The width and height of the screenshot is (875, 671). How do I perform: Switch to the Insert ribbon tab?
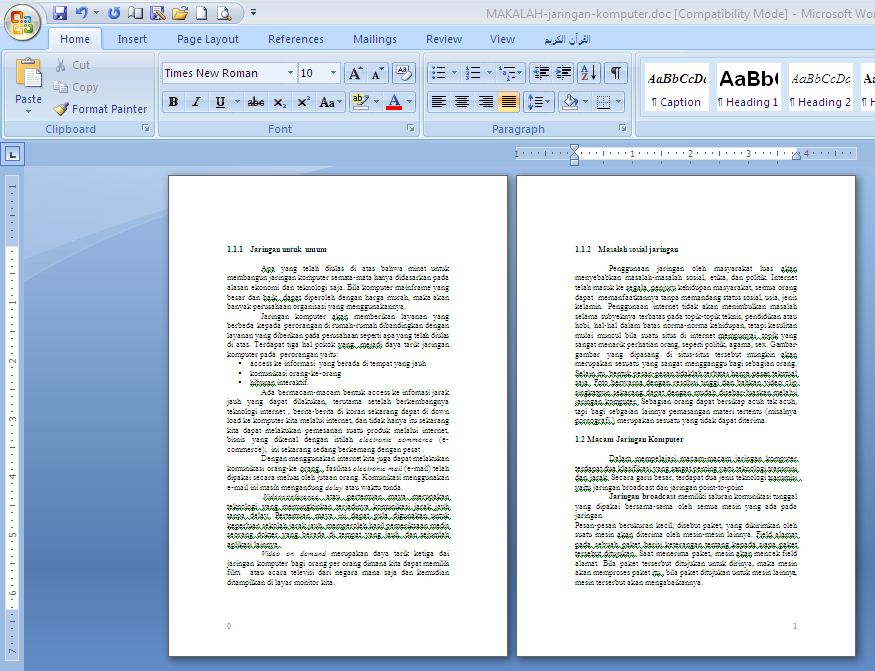coord(133,39)
